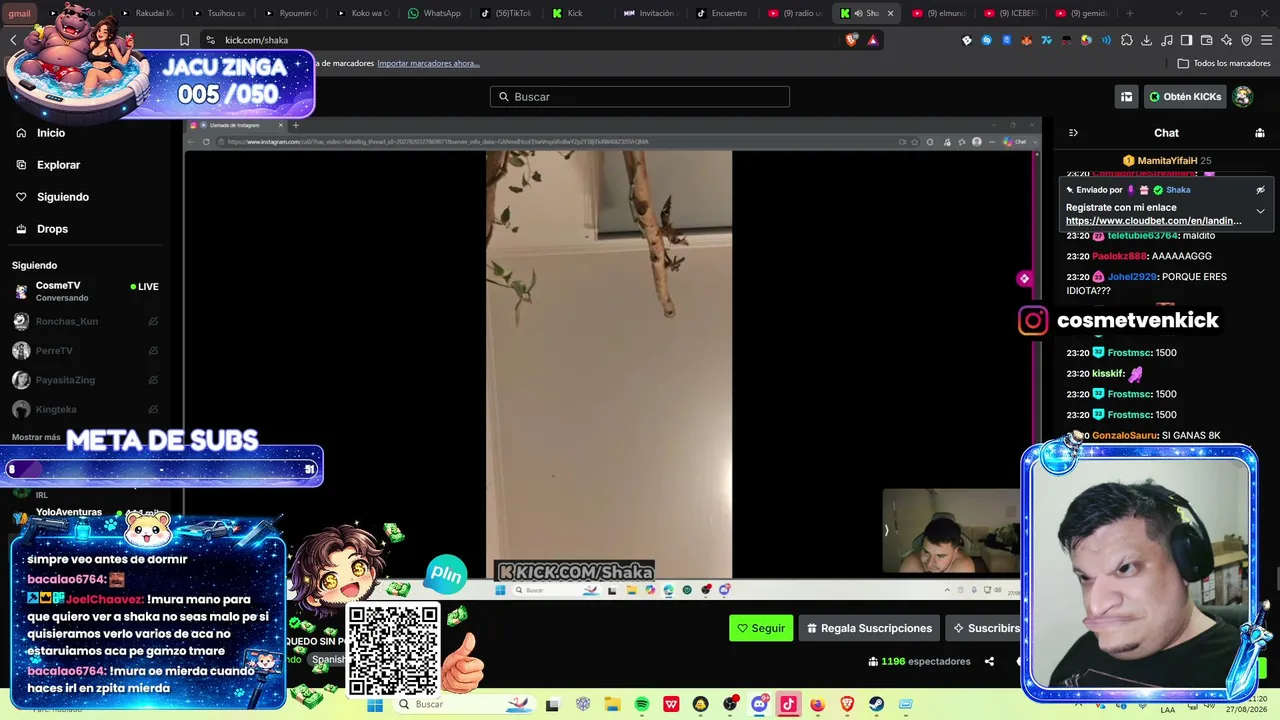1280x720 pixels.
Task: Open File Explorer from the taskbar
Action: coord(612,704)
